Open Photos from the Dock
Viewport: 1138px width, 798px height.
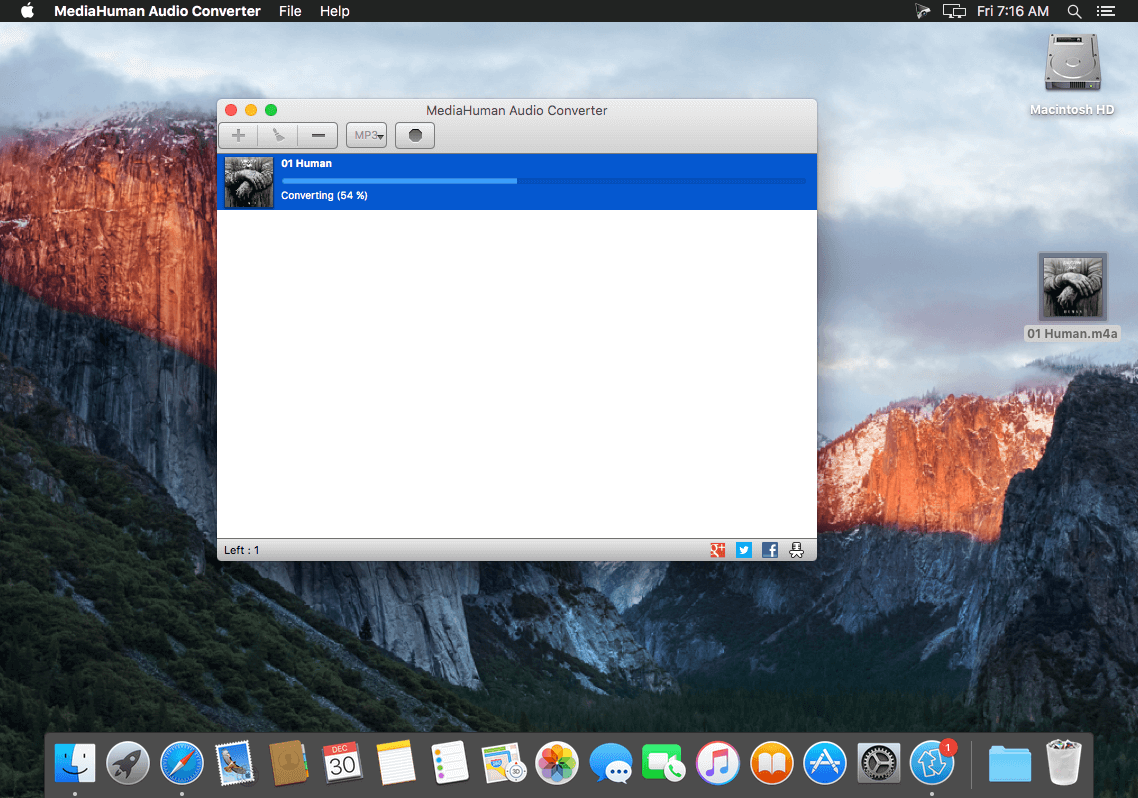[x=557, y=763]
